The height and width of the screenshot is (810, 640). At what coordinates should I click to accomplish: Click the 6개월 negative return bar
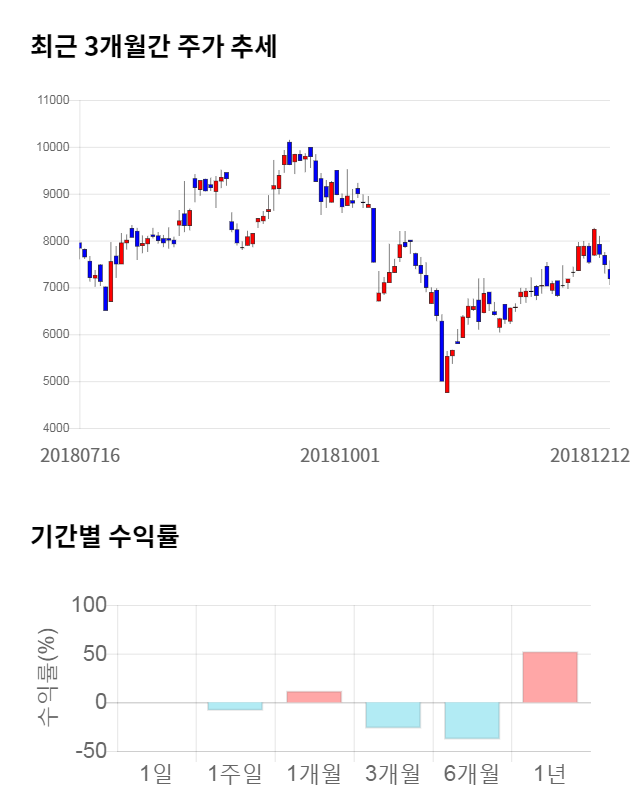471,720
